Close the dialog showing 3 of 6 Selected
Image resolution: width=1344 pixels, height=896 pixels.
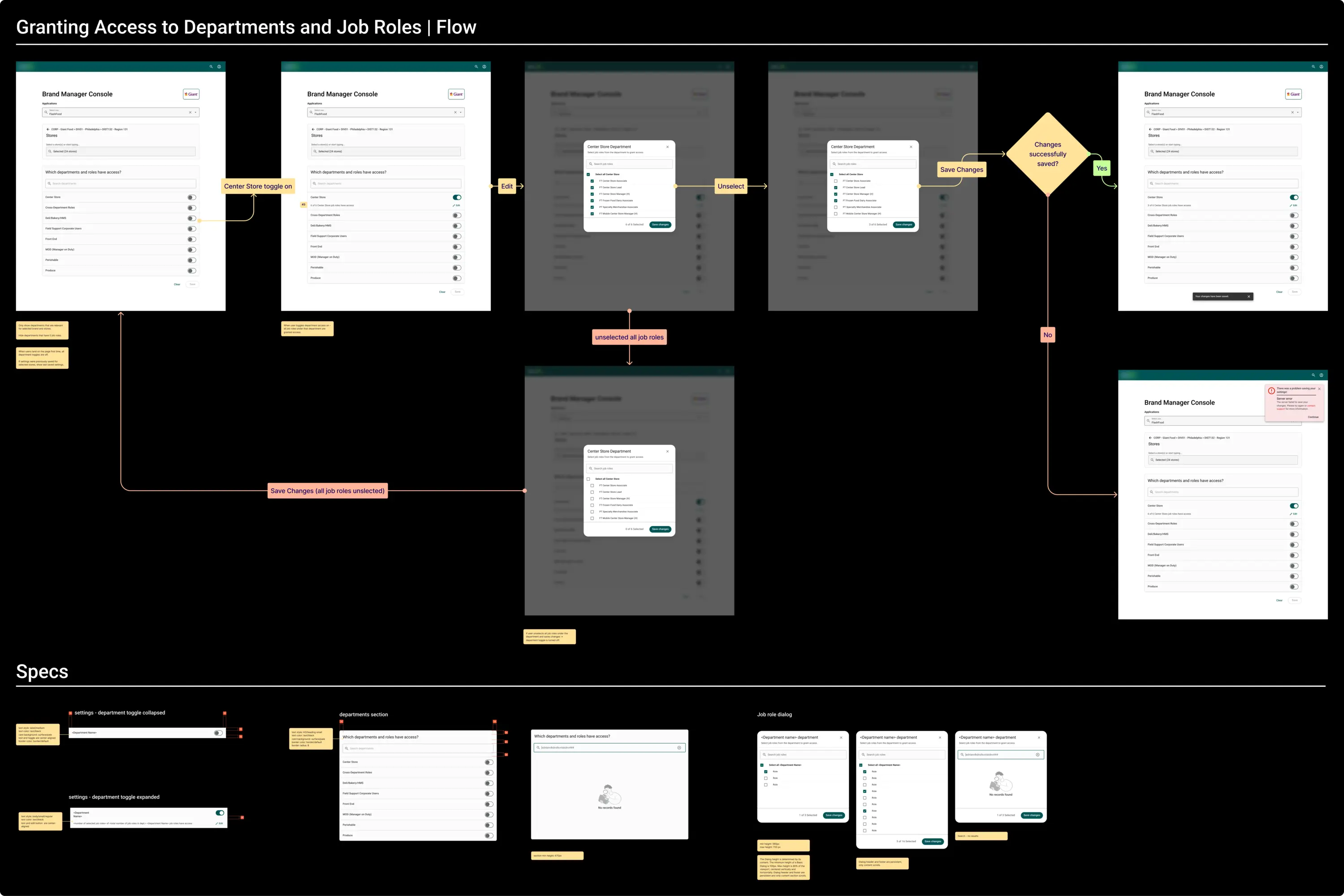click(911, 147)
